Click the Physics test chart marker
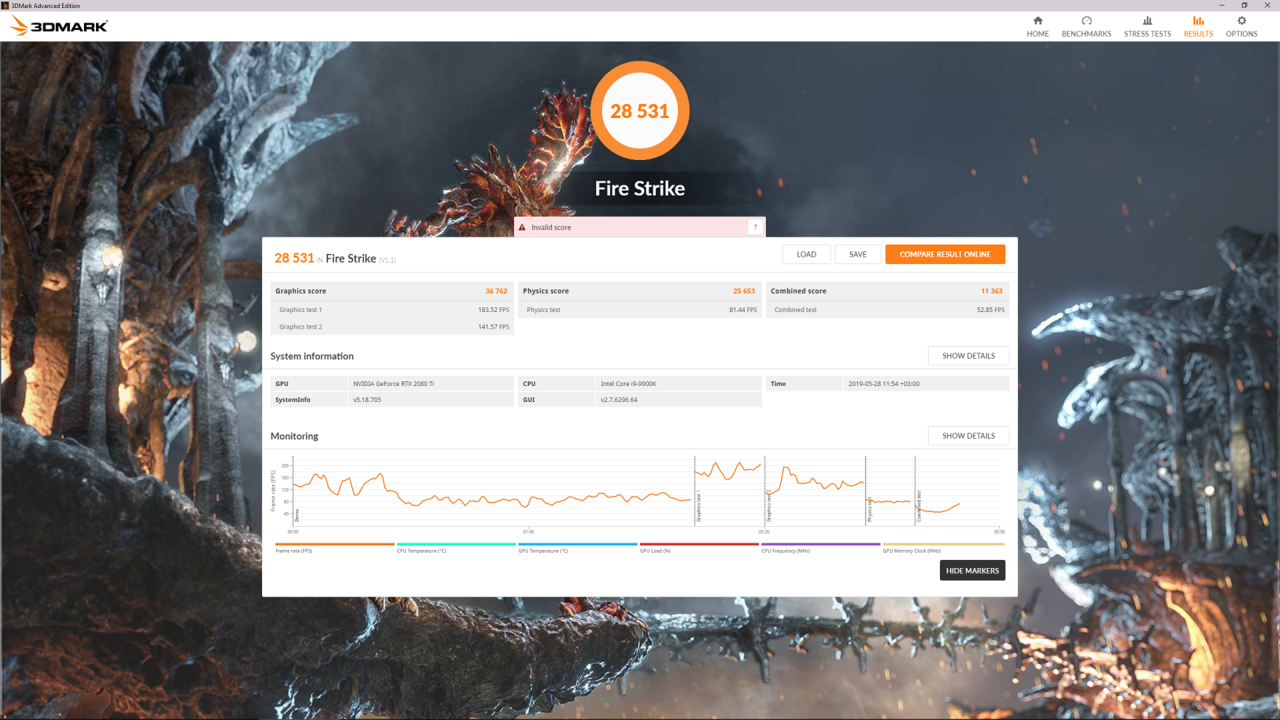1280x720 pixels. tap(869, 510)
